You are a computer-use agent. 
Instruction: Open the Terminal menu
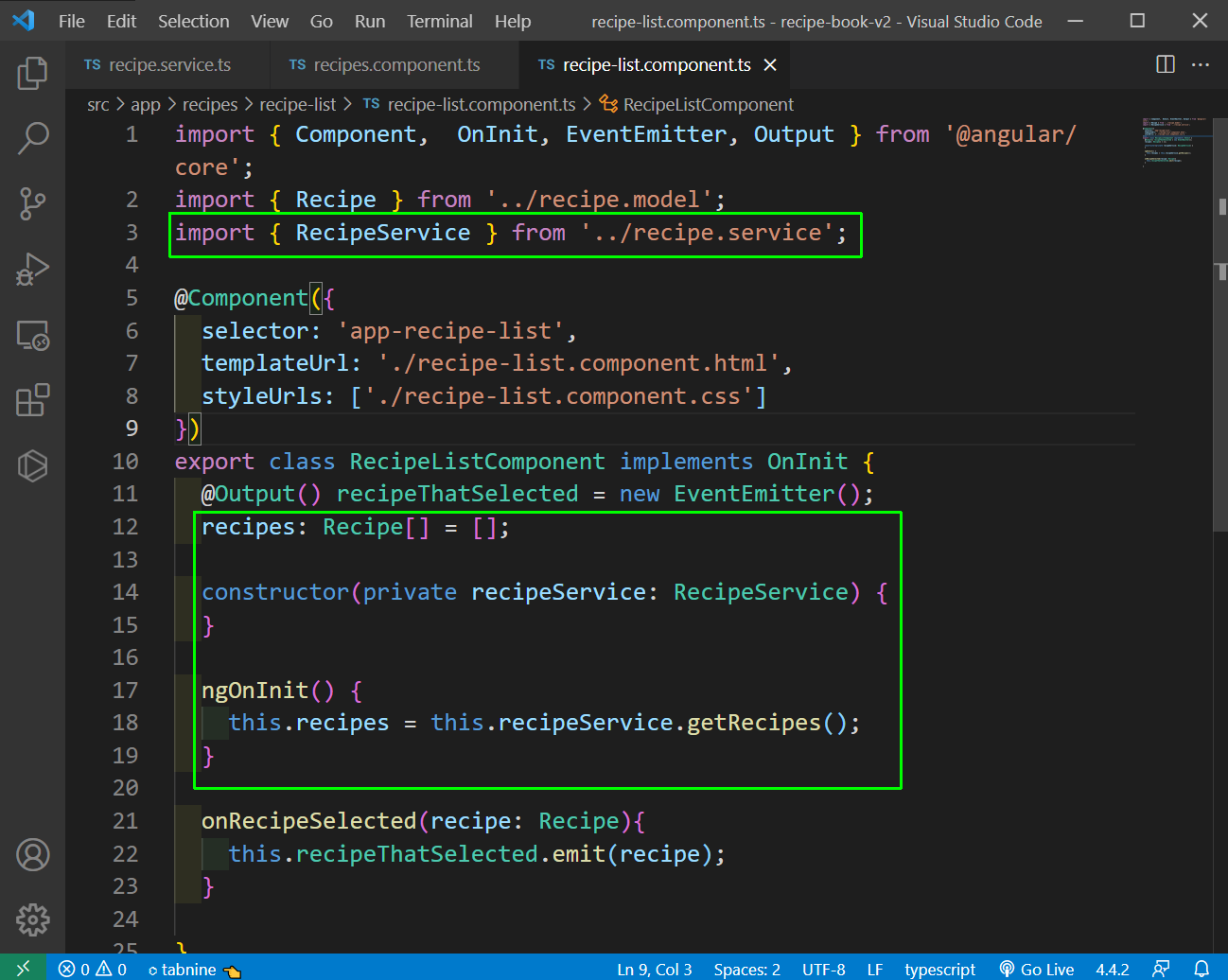pyautogui.click(x=440, y=21)
